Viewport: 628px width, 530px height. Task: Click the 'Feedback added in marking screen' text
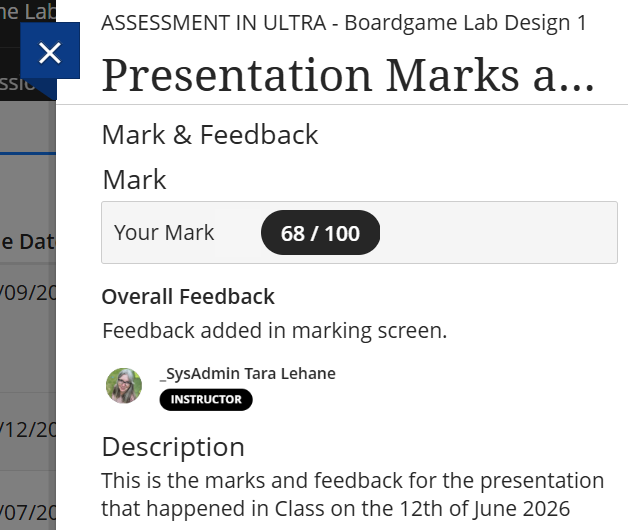[274, 331]
